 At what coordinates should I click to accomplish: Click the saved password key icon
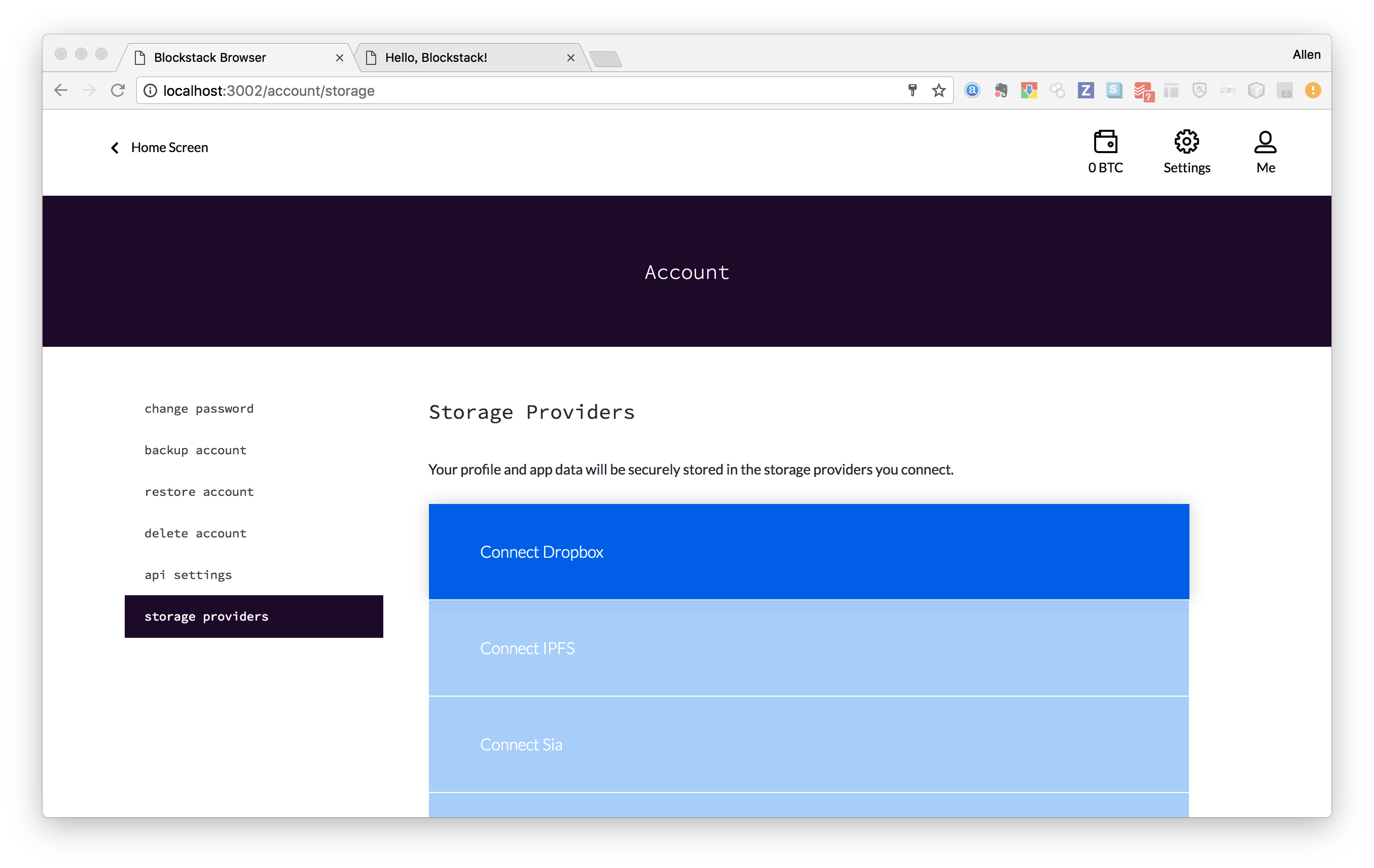[913, 91]
